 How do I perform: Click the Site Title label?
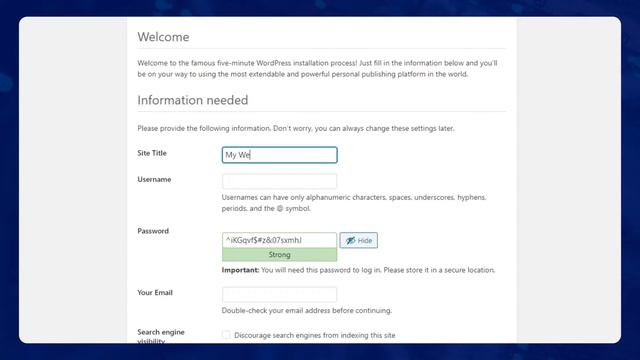click(152, 153)
